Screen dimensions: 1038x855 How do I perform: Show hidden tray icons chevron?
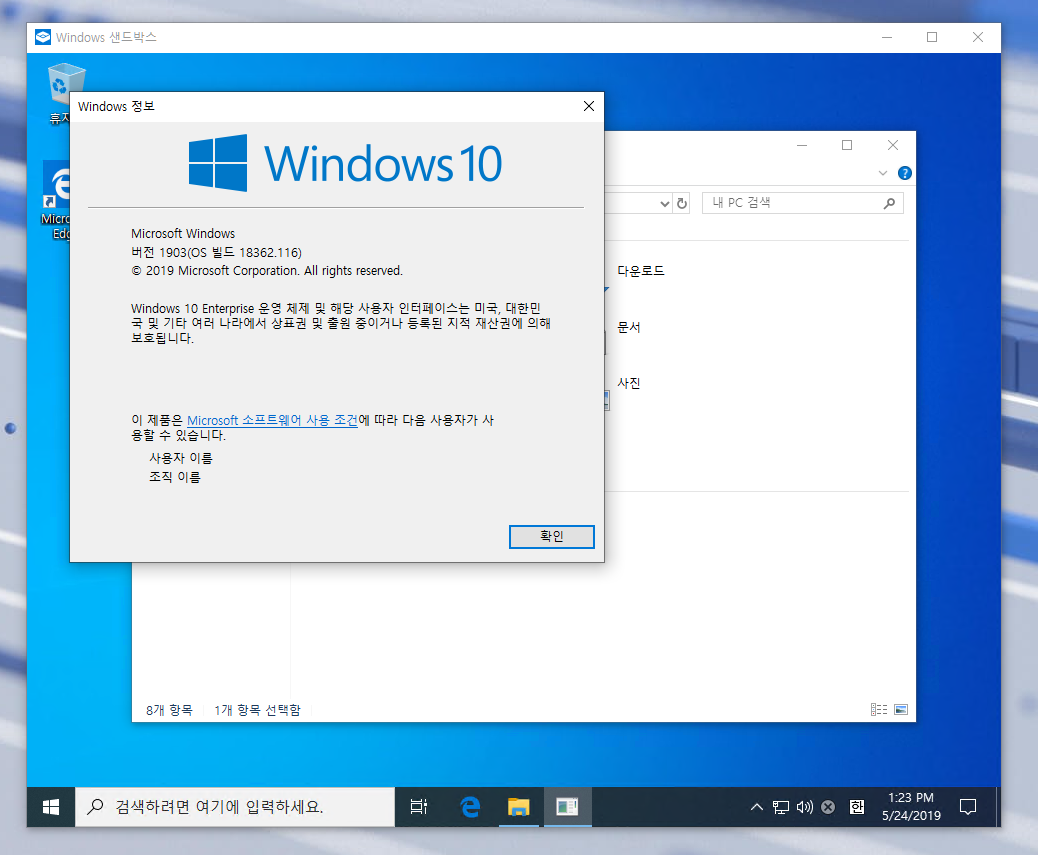pos(756,807)
